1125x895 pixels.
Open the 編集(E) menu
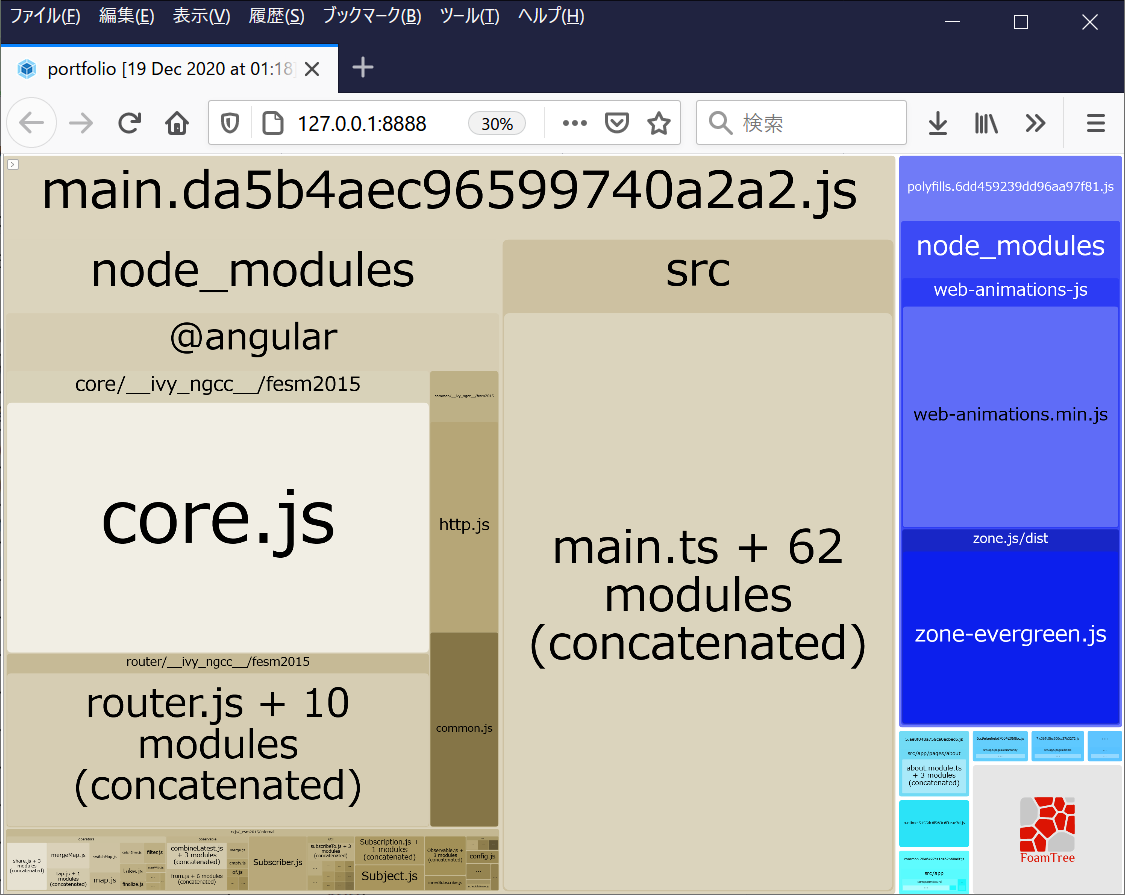coord(126,16)
